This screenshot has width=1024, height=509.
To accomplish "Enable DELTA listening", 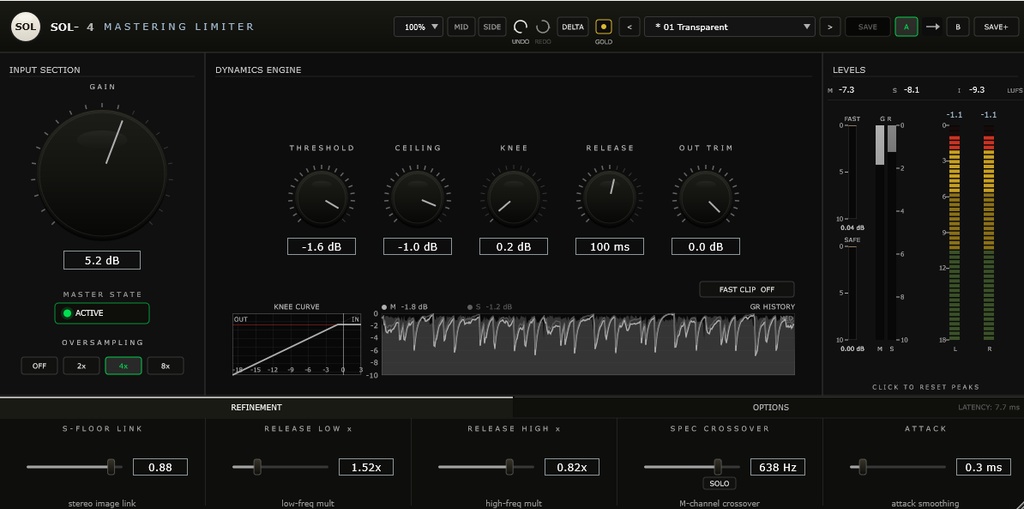I will tap(573, 27).
